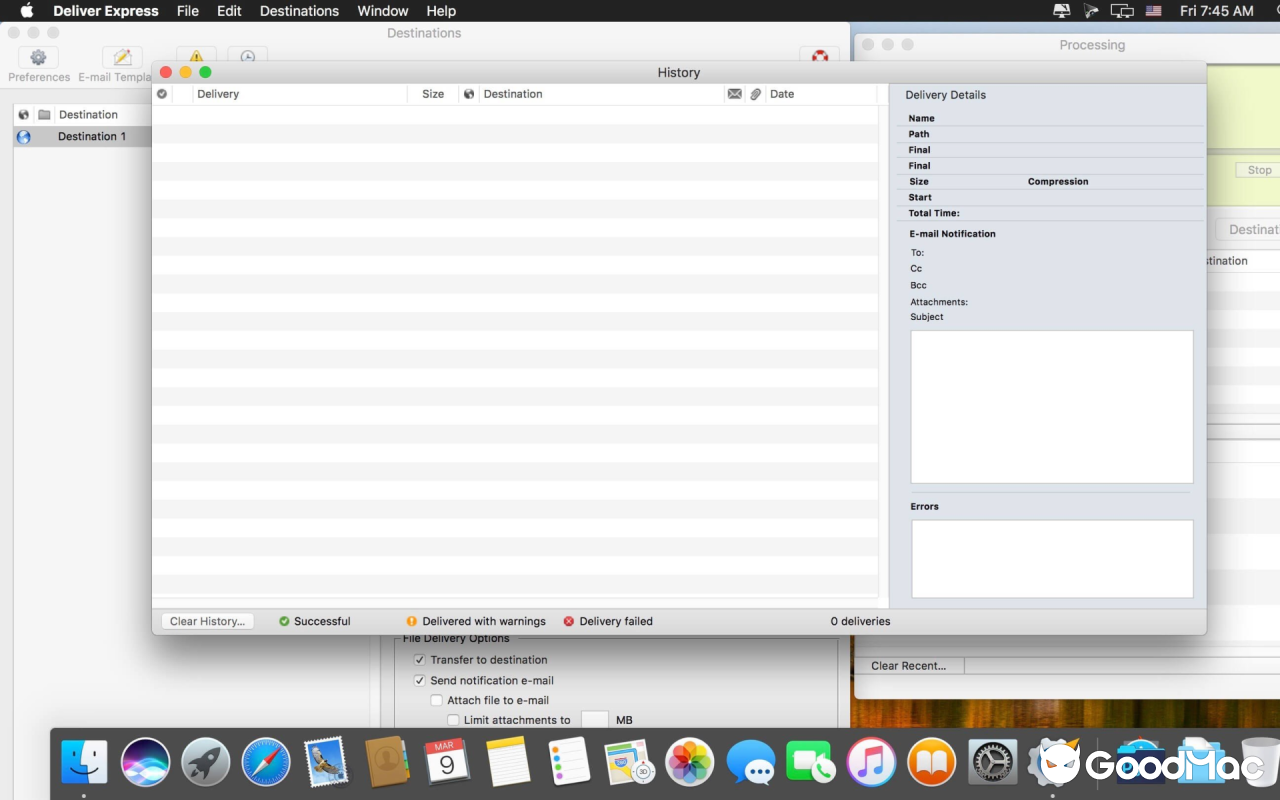Sort history by Delivery column header
Image resolution: width=1280 pixels, height=800 pixels.
coord(218,94)
